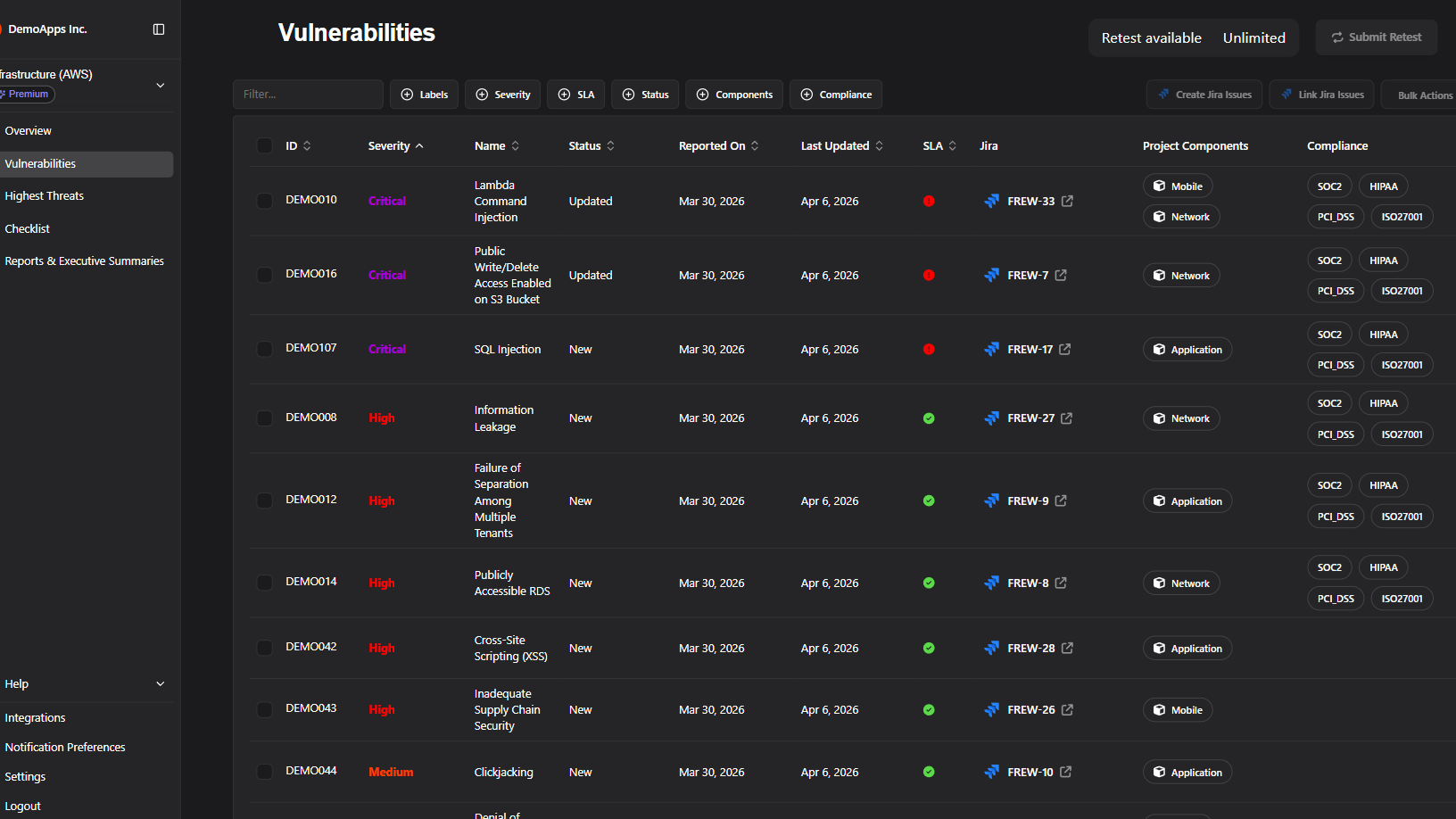Click the refresh icon in Submit Retest

pos(1337,37)
